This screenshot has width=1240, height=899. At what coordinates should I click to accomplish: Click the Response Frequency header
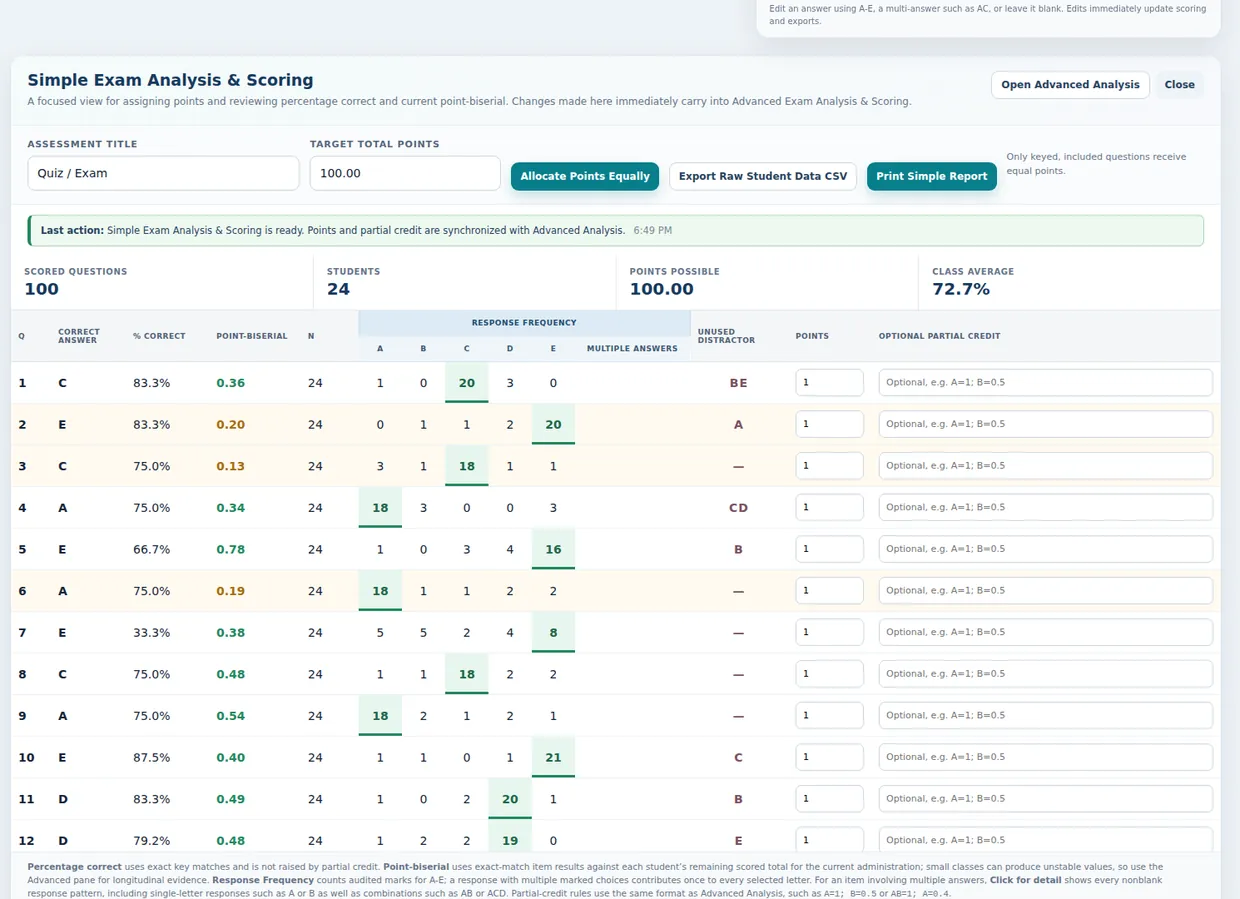coord(524,323)
